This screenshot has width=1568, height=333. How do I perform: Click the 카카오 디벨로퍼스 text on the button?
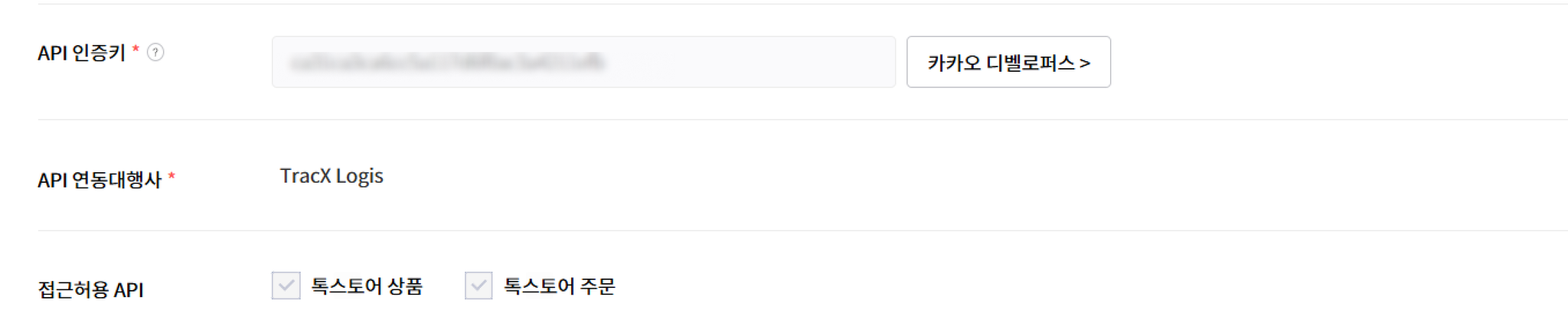pyautogui.click(x=1001, y=63)
